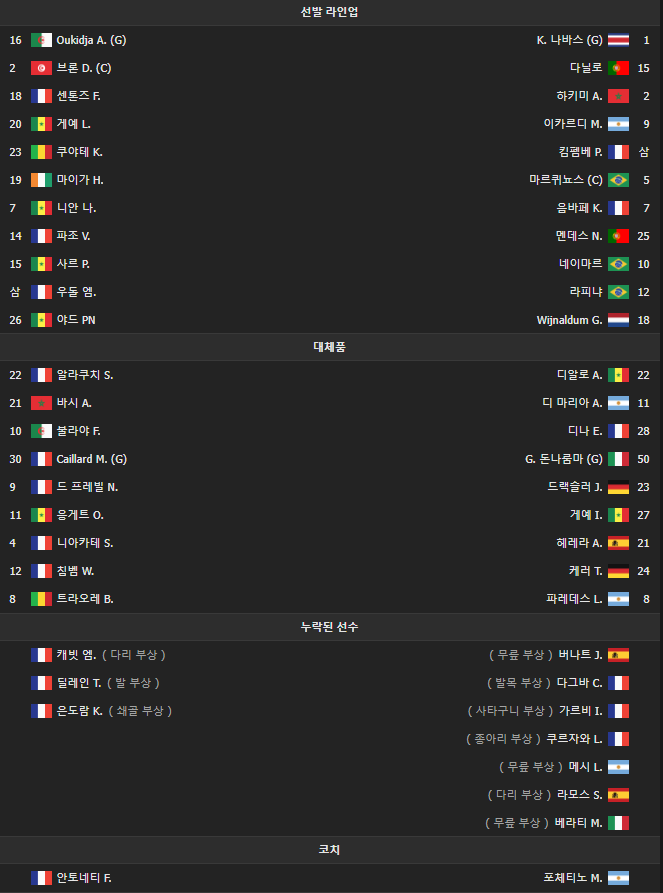Click the Tunisia flag next to 브론 D.

point(41,68)
